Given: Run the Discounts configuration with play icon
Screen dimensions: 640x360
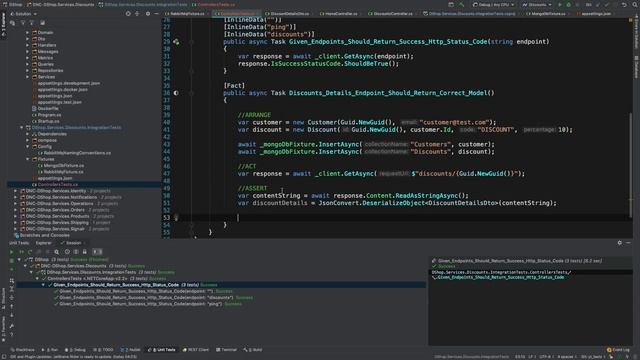Looking at the screenshot, I should pos(560,4).
